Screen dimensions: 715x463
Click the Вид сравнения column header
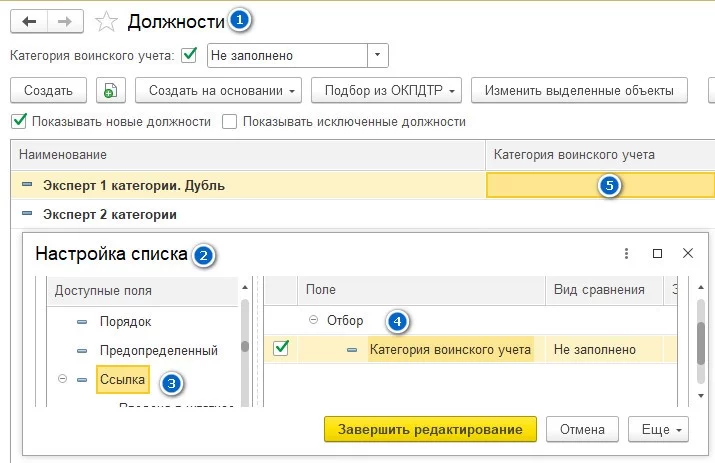pos(604,290)
